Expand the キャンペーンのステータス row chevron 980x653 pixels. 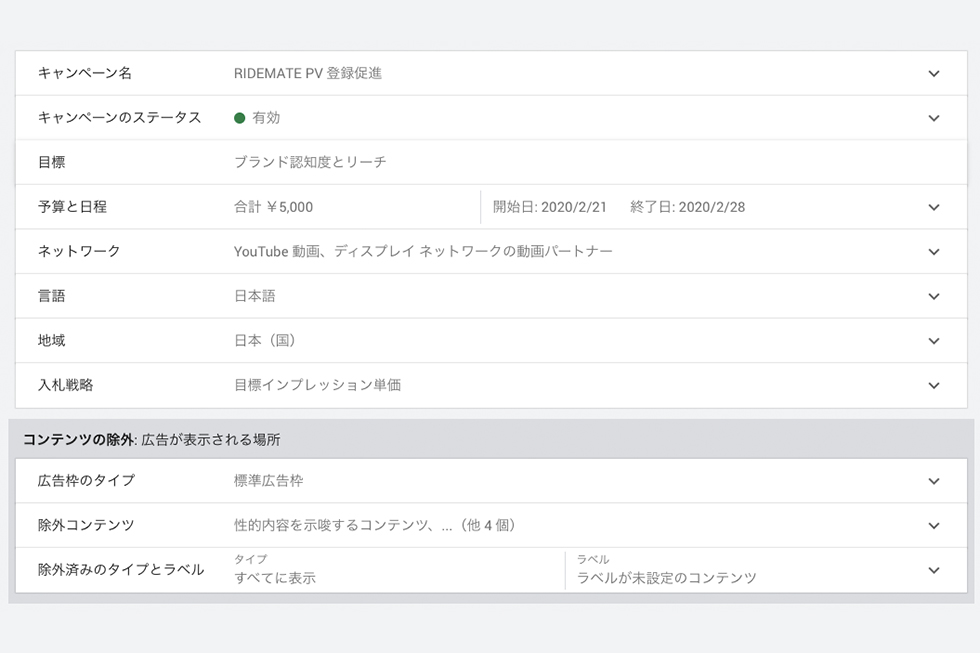934,118
